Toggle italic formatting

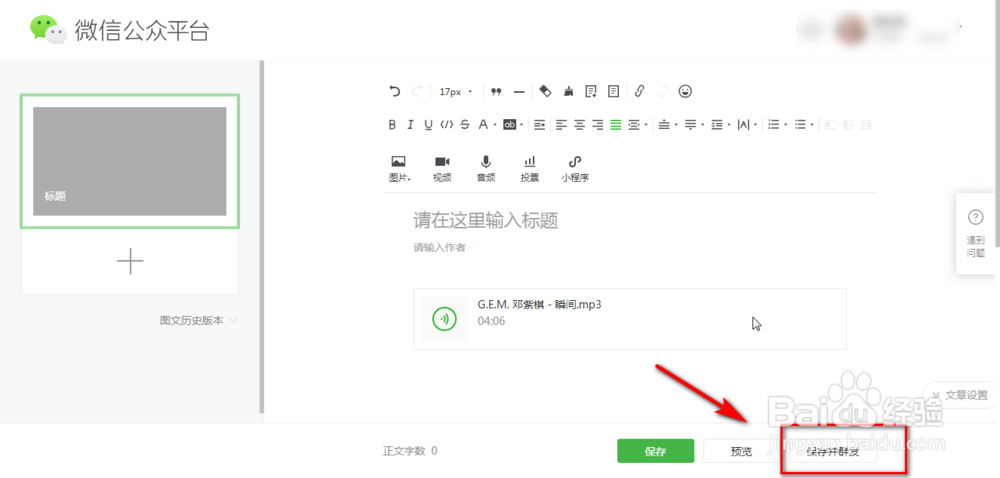click(411, 125)
